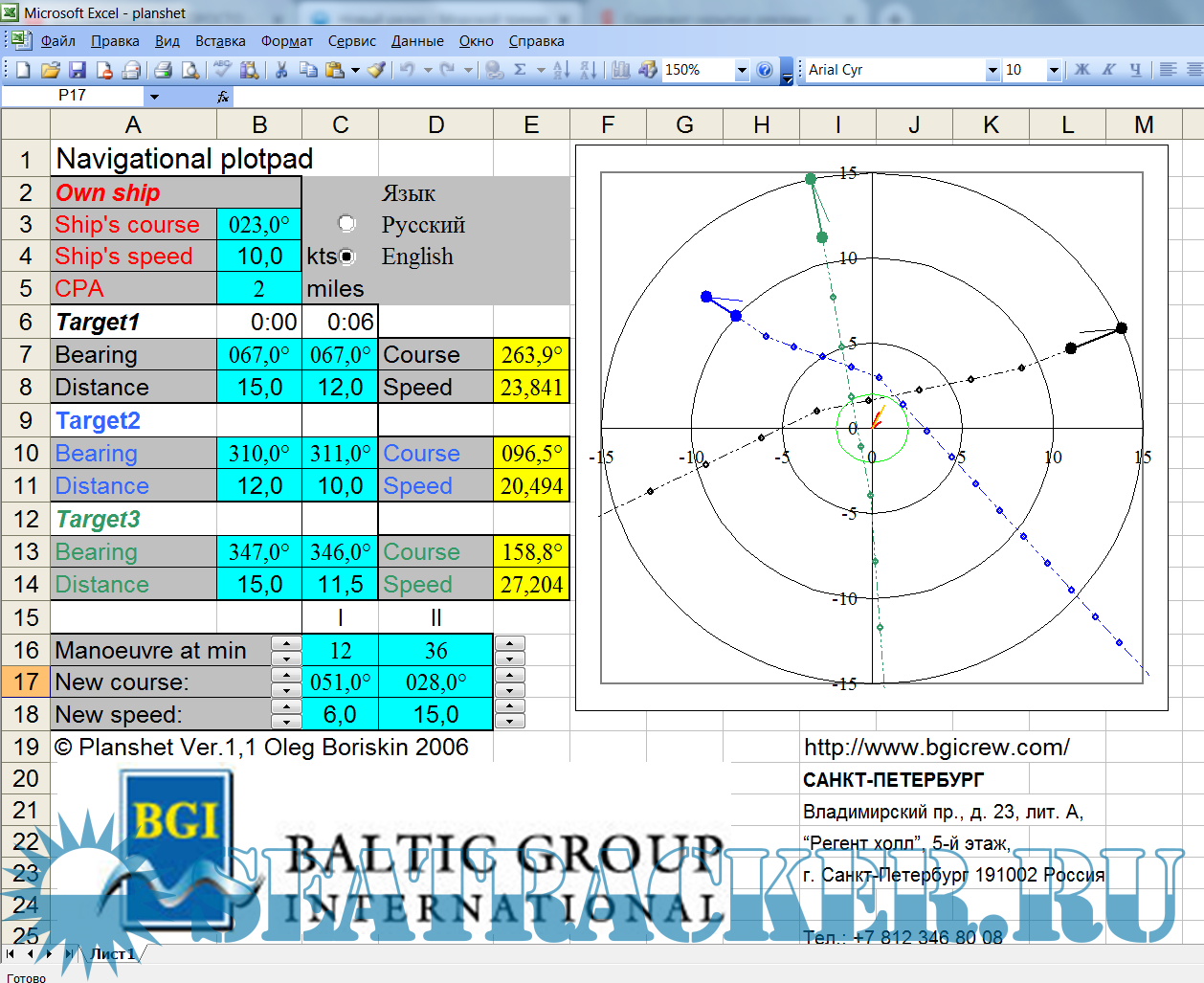
Task: Click the www.bgicrew.com link
Action: 936,748
